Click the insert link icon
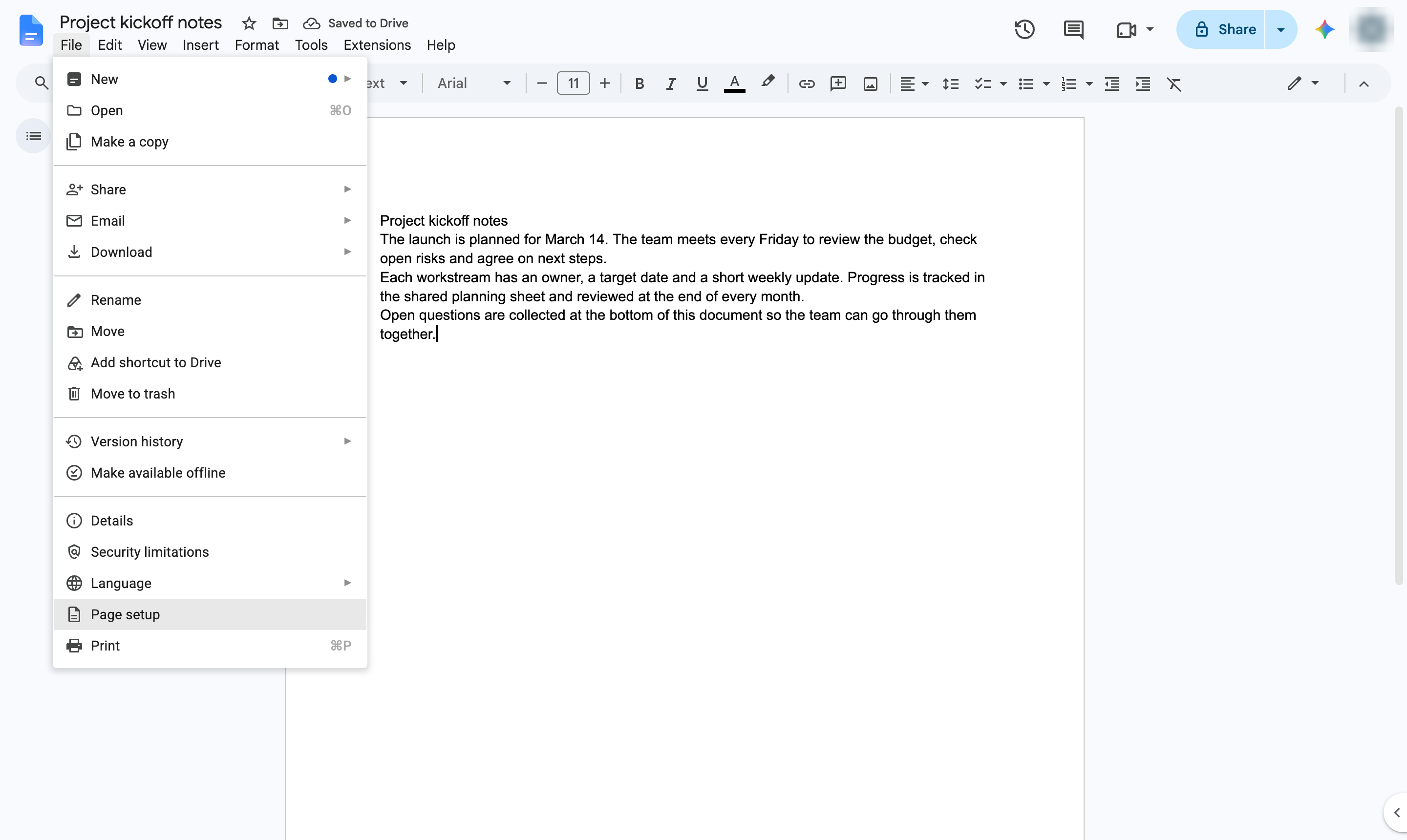1407x840 pixels. [806, 84]
